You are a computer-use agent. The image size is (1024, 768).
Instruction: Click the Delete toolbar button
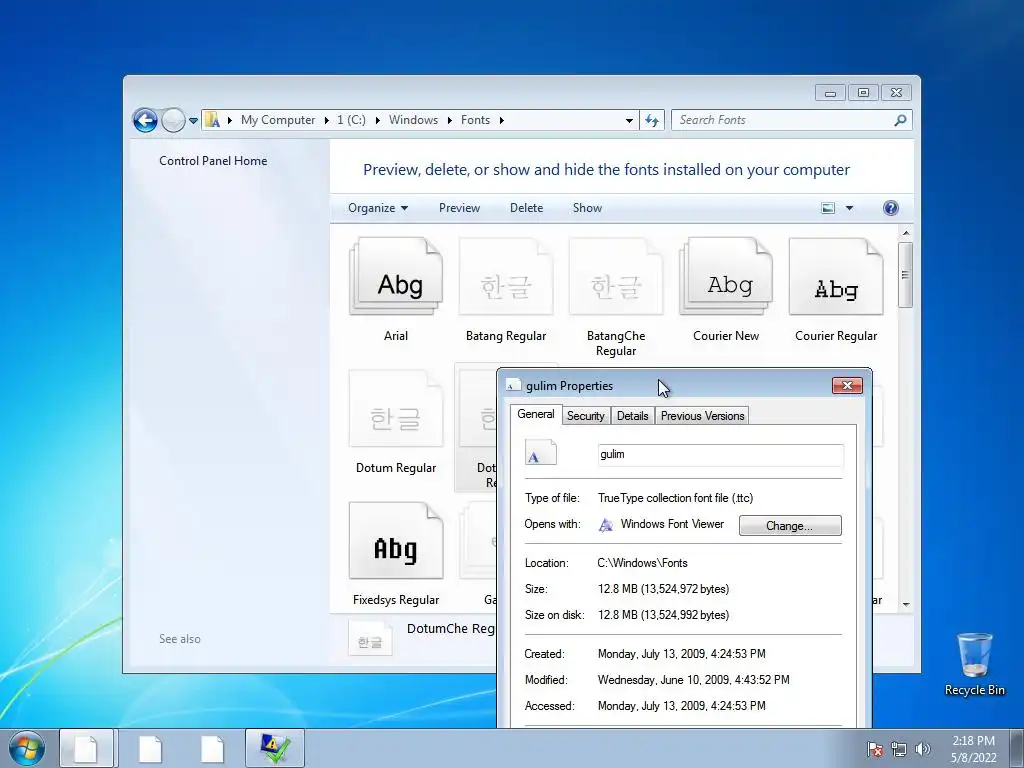click(526, 208)
